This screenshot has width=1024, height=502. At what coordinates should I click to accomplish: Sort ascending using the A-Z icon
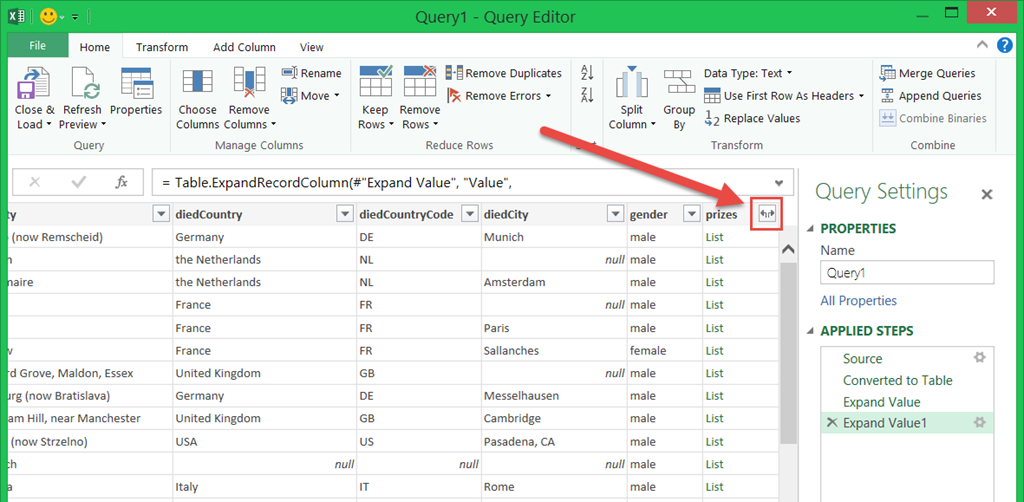point(587,73)
